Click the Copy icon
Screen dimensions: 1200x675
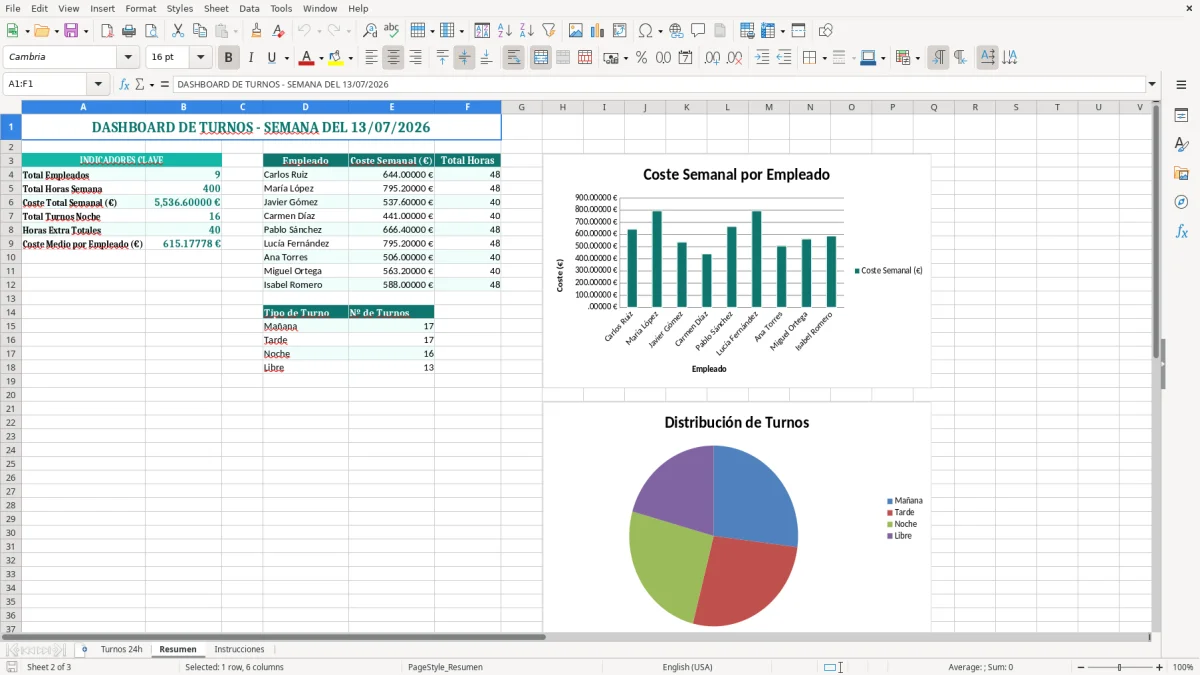(200, 31)
